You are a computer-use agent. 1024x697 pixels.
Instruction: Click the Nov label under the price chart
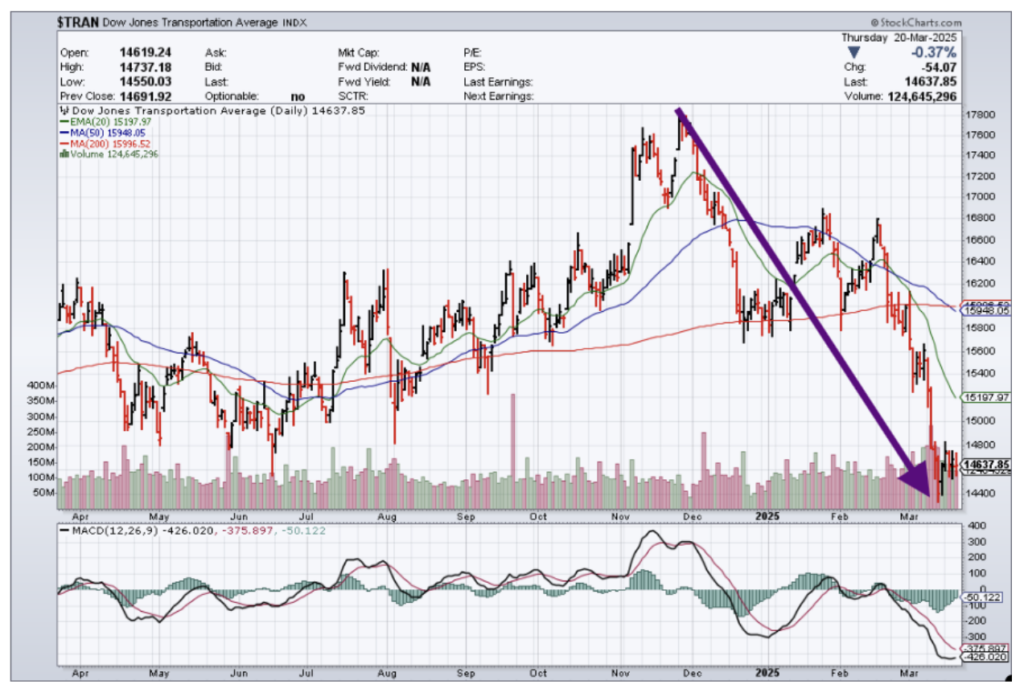[x=620, y=517]
